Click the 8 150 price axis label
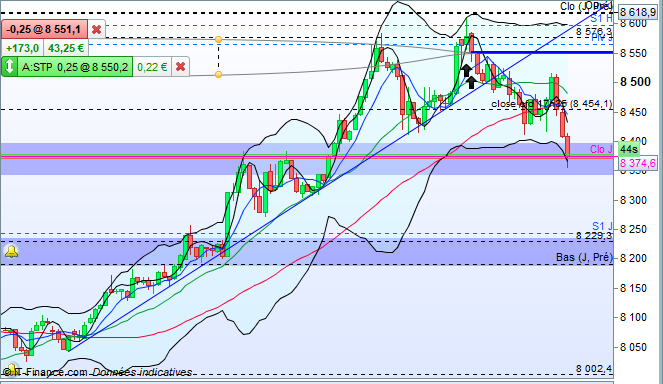 633,288
